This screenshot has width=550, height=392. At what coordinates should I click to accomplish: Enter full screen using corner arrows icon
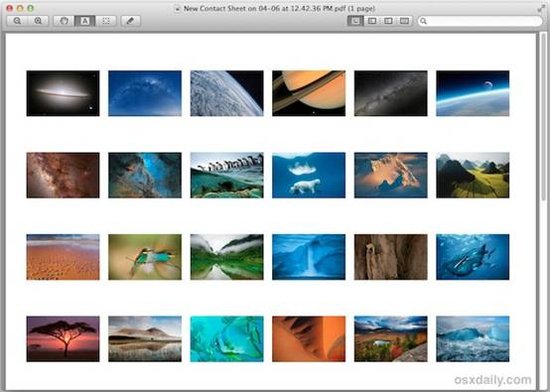541,8
